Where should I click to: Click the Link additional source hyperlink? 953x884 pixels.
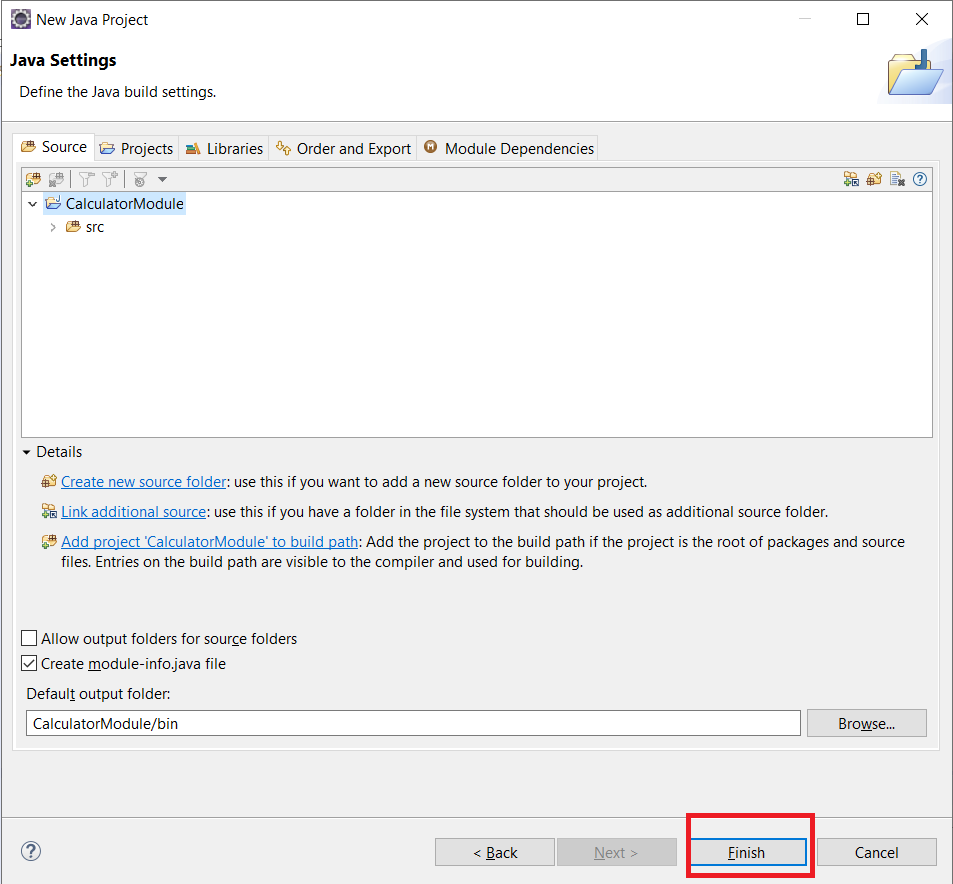pos(133,512)
